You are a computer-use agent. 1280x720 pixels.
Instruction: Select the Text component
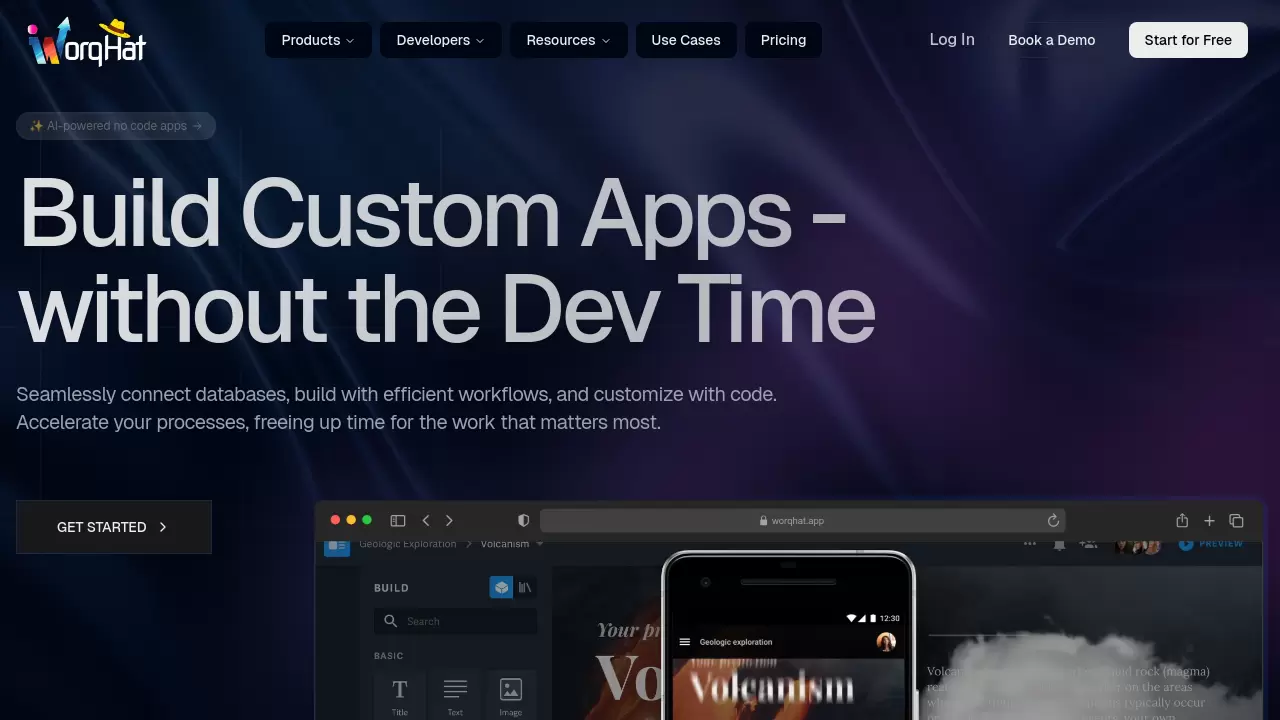(x=455, y=695)
